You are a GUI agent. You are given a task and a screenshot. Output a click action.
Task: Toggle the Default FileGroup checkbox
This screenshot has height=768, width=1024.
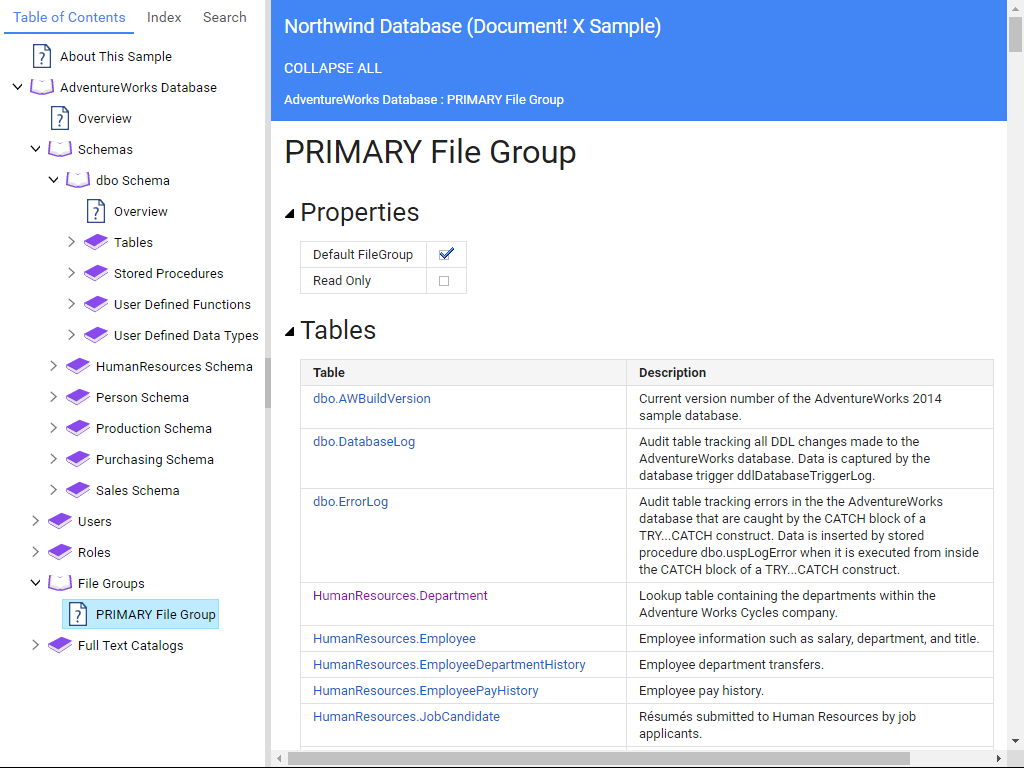coord(446,254)
